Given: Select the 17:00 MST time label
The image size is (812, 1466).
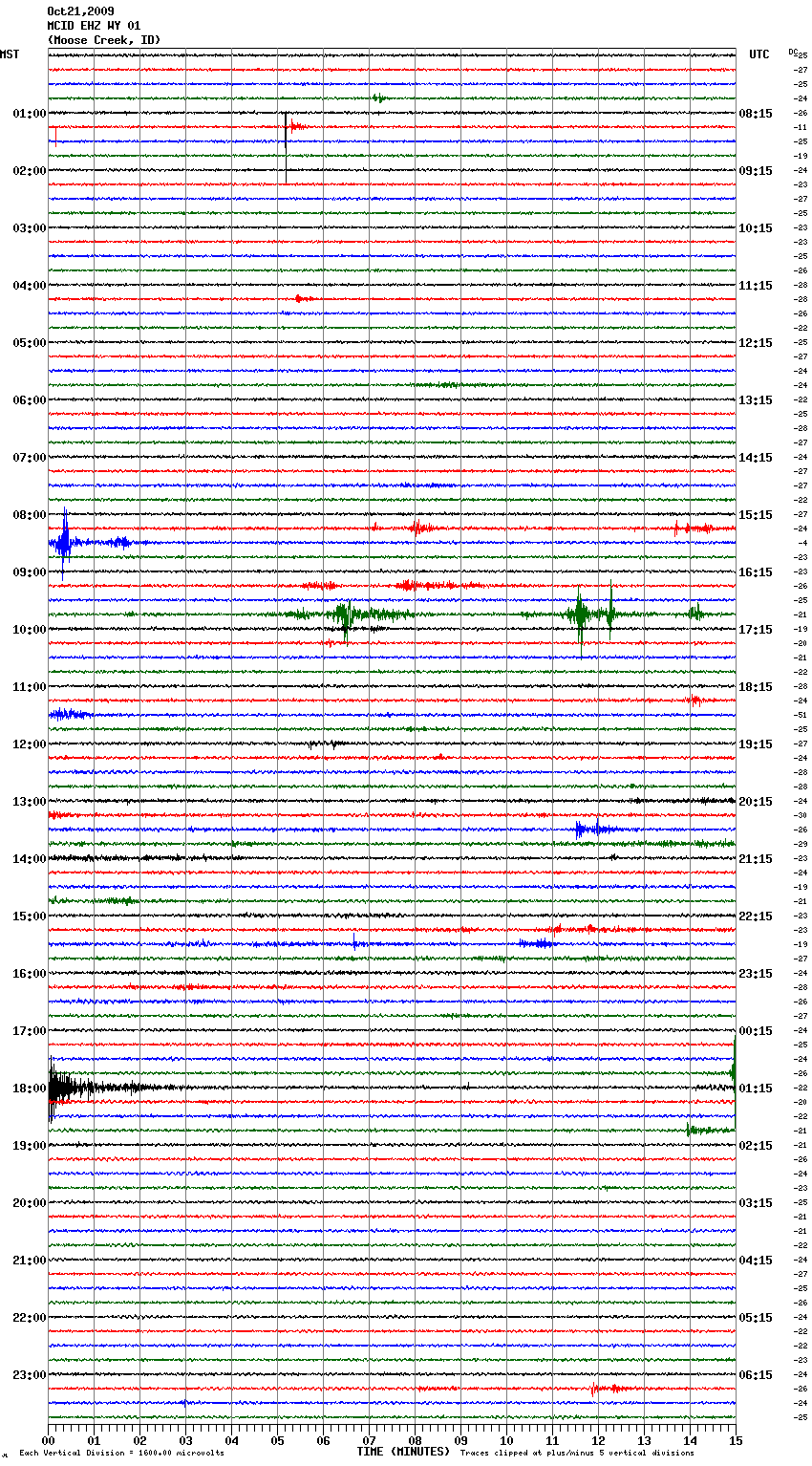Looking at the screenshot, I should coord(30,1031).
